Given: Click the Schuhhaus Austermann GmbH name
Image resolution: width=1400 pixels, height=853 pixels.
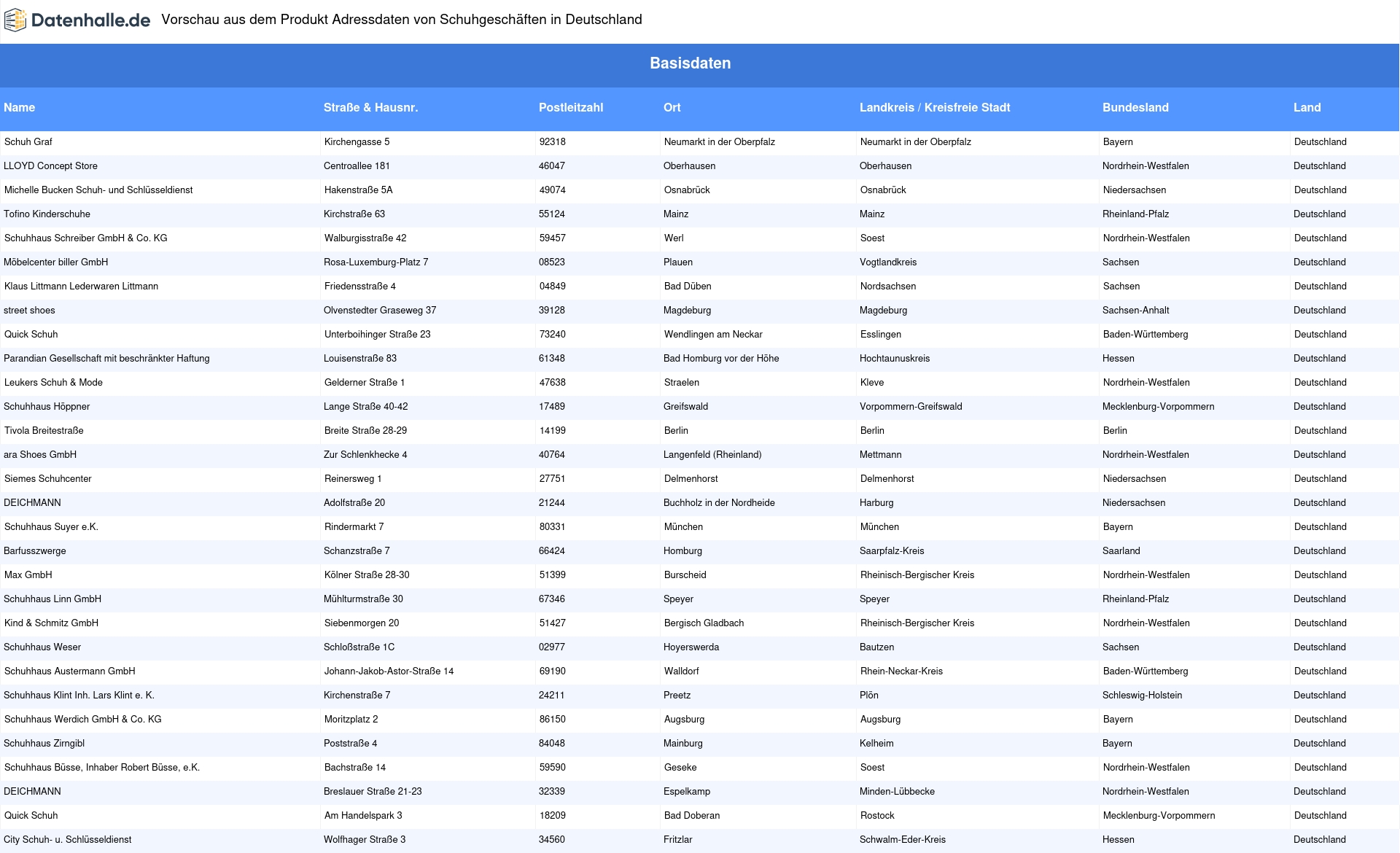Looking at the screenshot, I should pos(69,671).
